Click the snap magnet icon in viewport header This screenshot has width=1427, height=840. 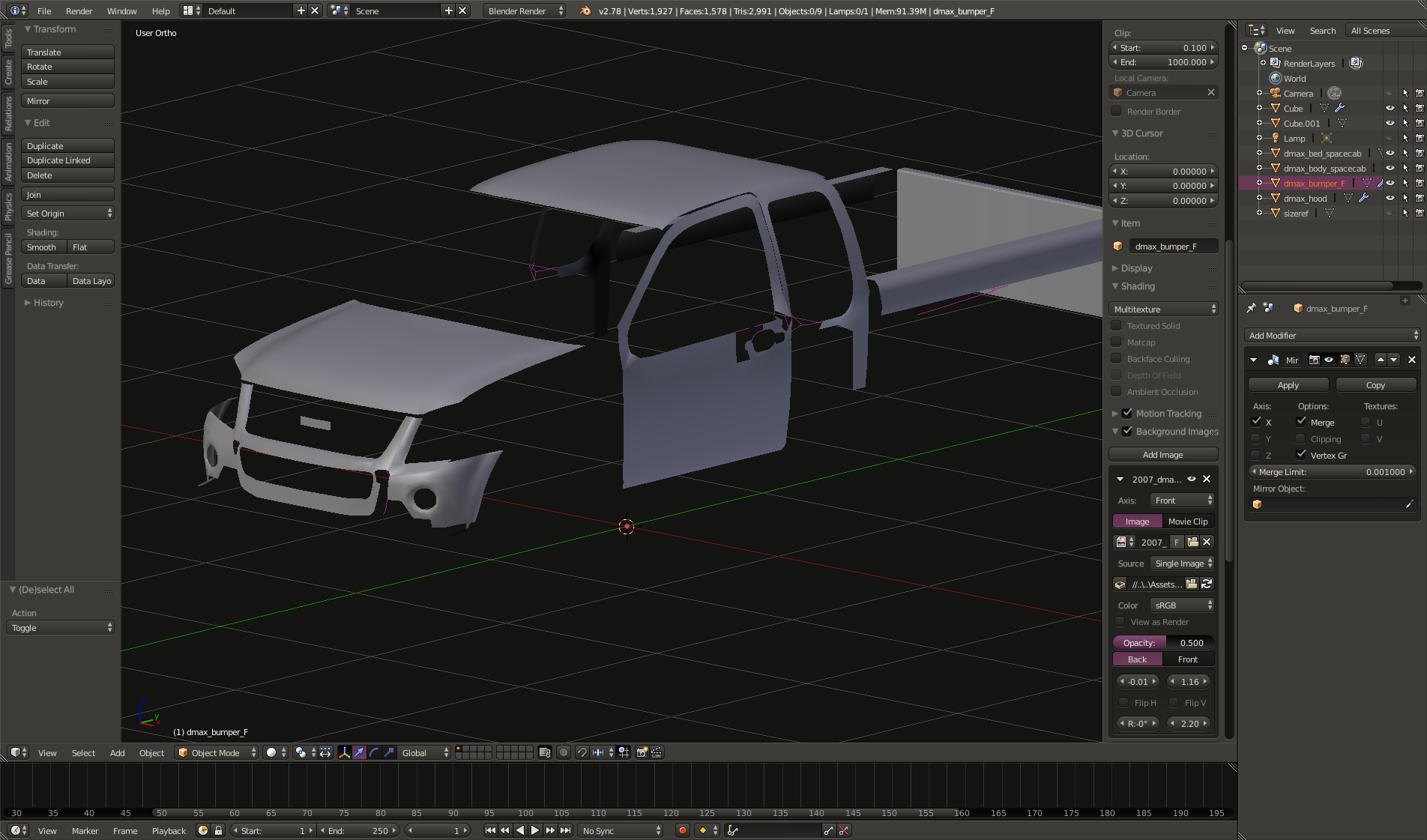click(x=582, y=752)
